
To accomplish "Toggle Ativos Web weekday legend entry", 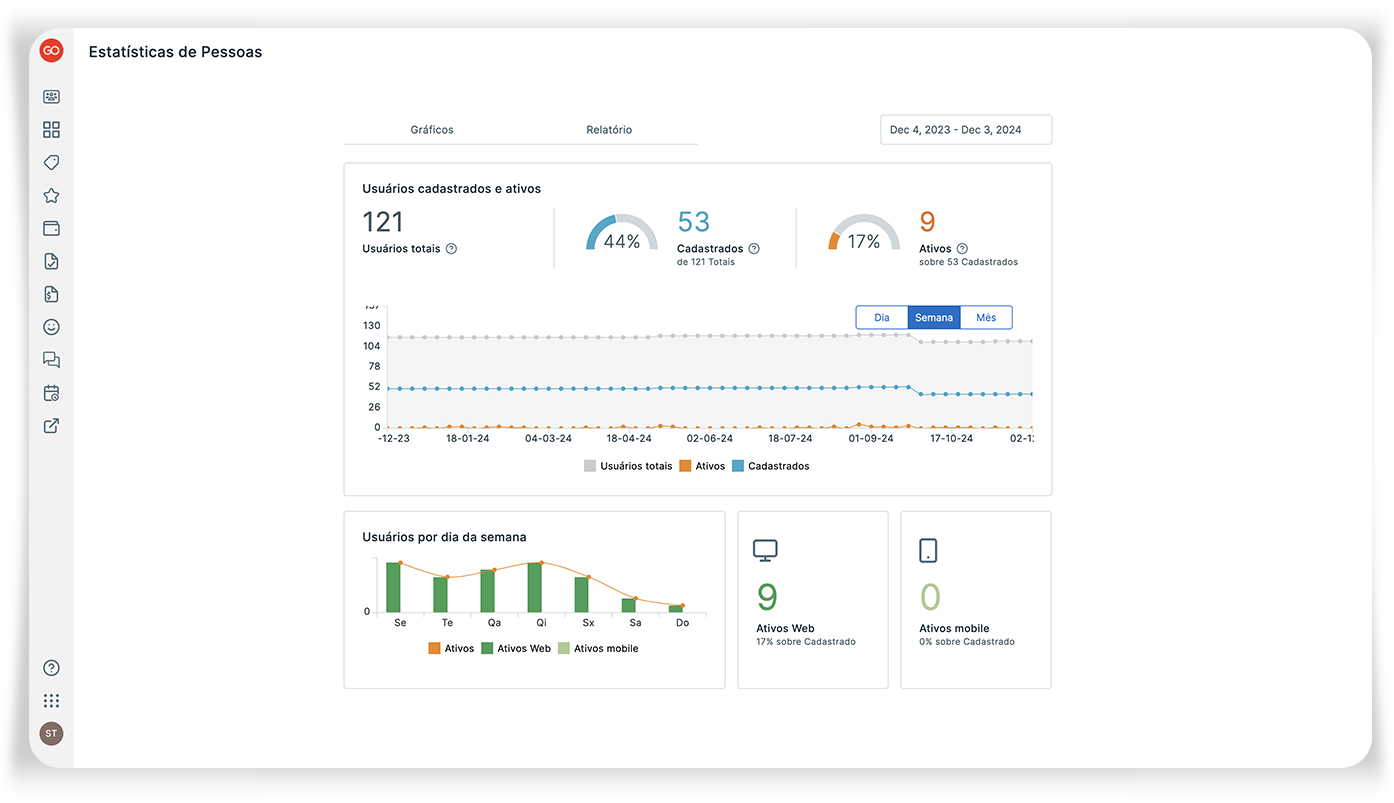I will click(516, 648).
